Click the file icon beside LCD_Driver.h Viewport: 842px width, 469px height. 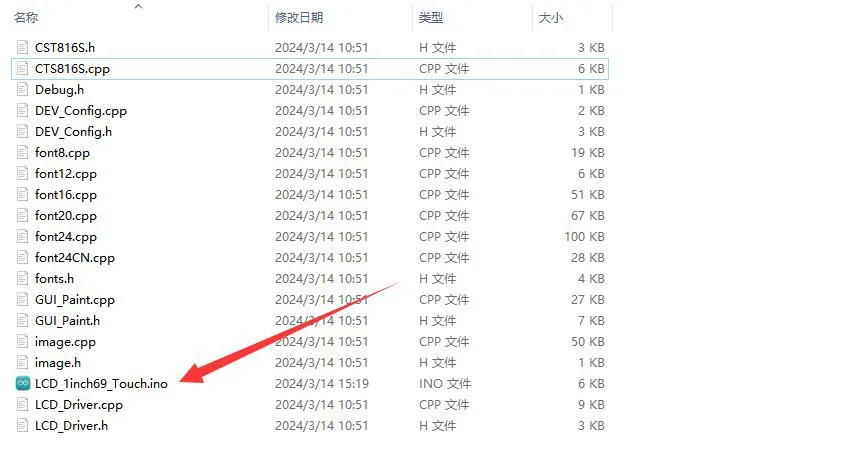(22, 425)
